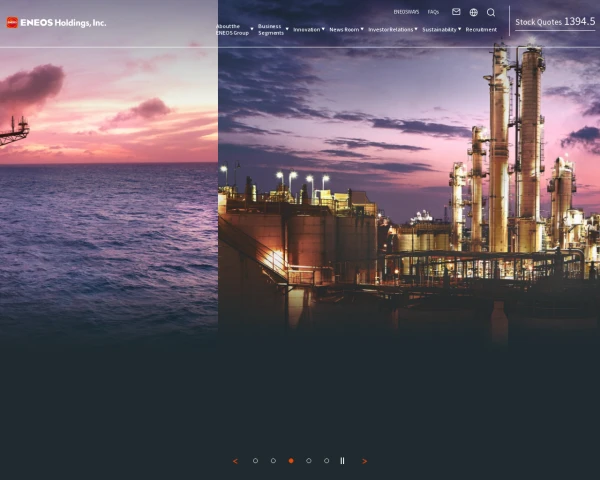
Task: Jump to the fifth carousel dot
Action: point(326,461)
